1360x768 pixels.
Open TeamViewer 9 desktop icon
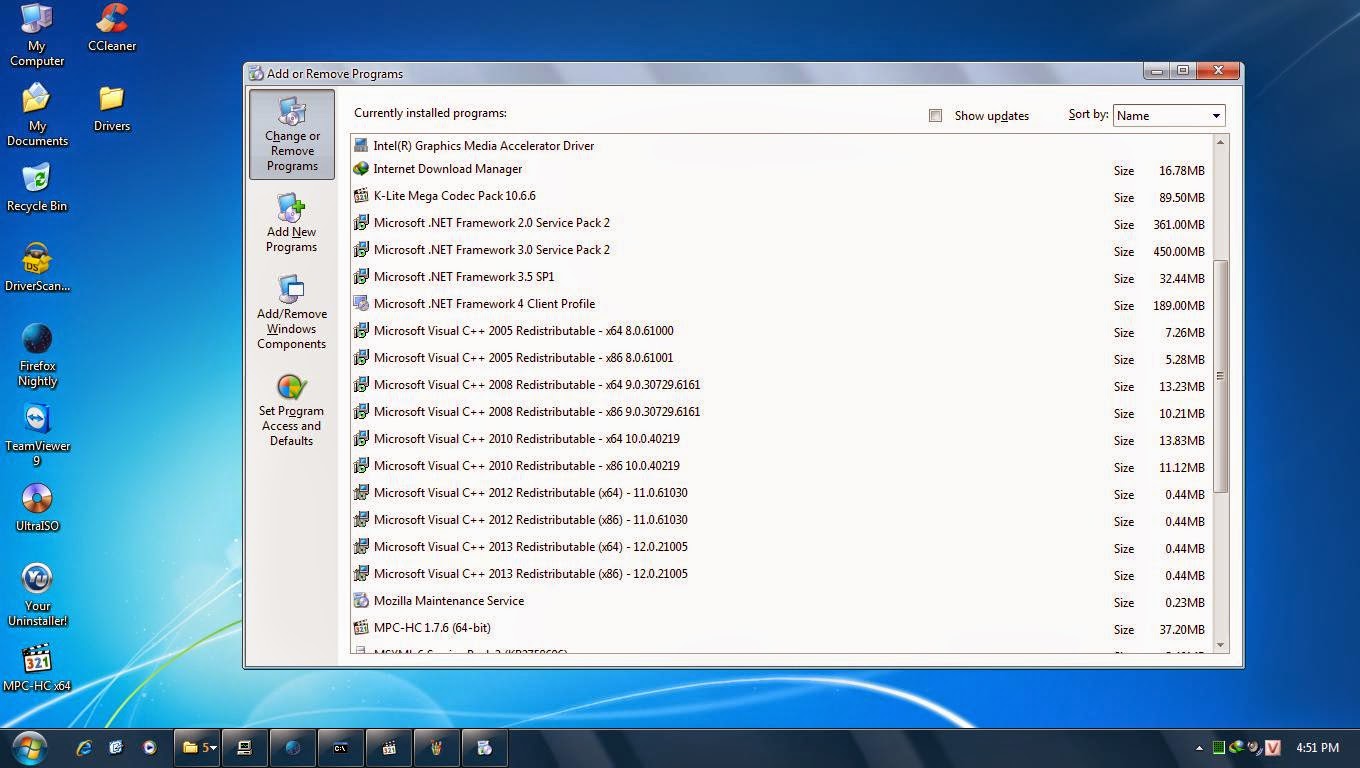tap(37, 426)
